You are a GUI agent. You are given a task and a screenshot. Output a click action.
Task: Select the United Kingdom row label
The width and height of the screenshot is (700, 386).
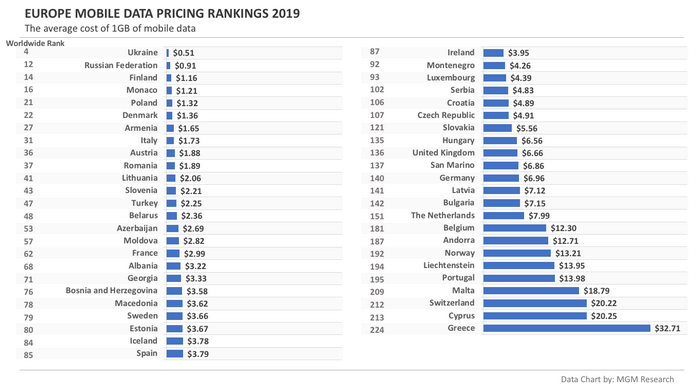443,153
